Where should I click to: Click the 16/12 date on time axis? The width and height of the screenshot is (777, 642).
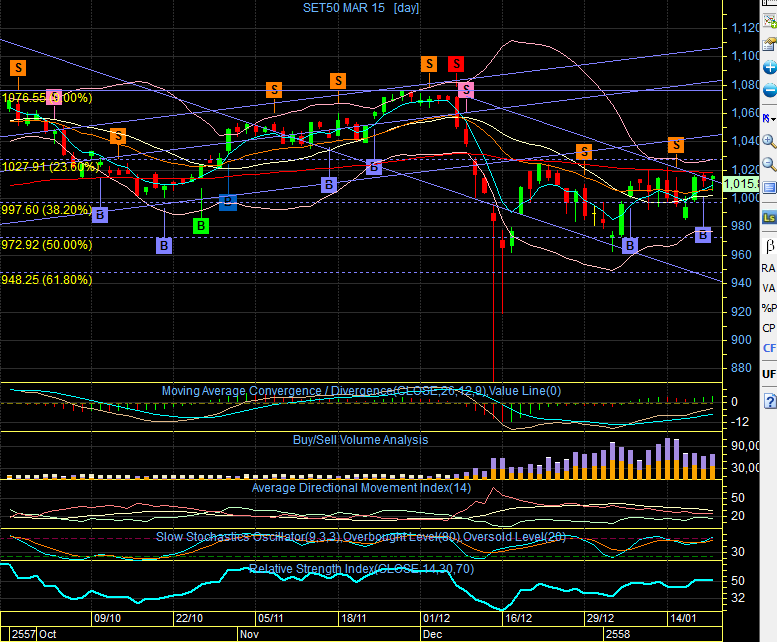click(x=518, y=618)
